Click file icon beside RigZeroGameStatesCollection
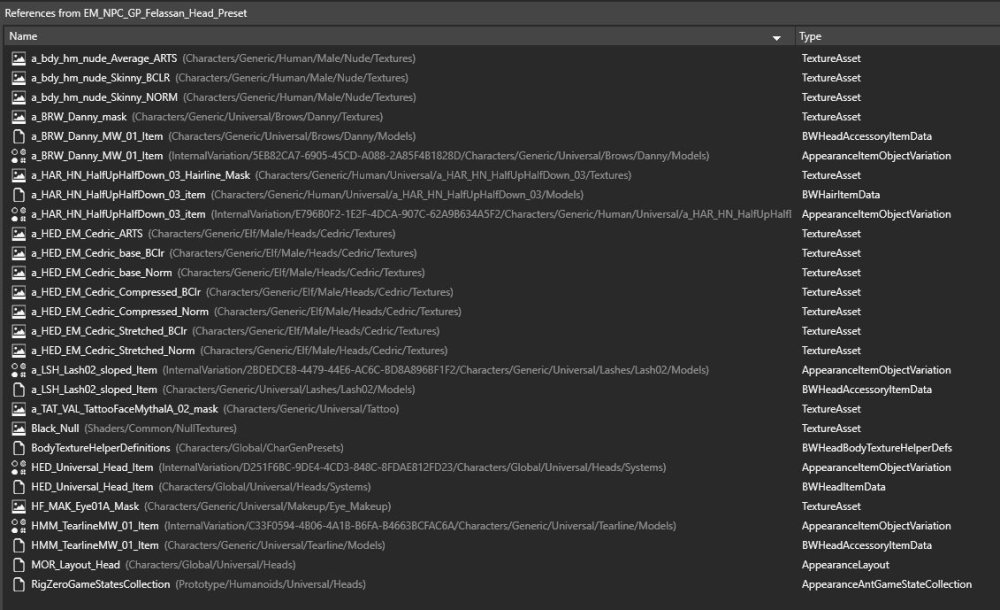Screen dimensions: 1000x610 18,584
